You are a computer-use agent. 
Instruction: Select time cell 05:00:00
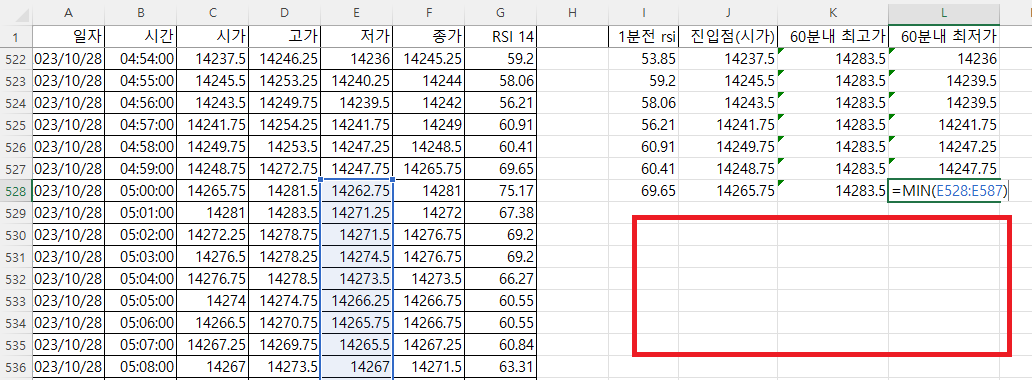pyautogui.click(x=140, y=190)
